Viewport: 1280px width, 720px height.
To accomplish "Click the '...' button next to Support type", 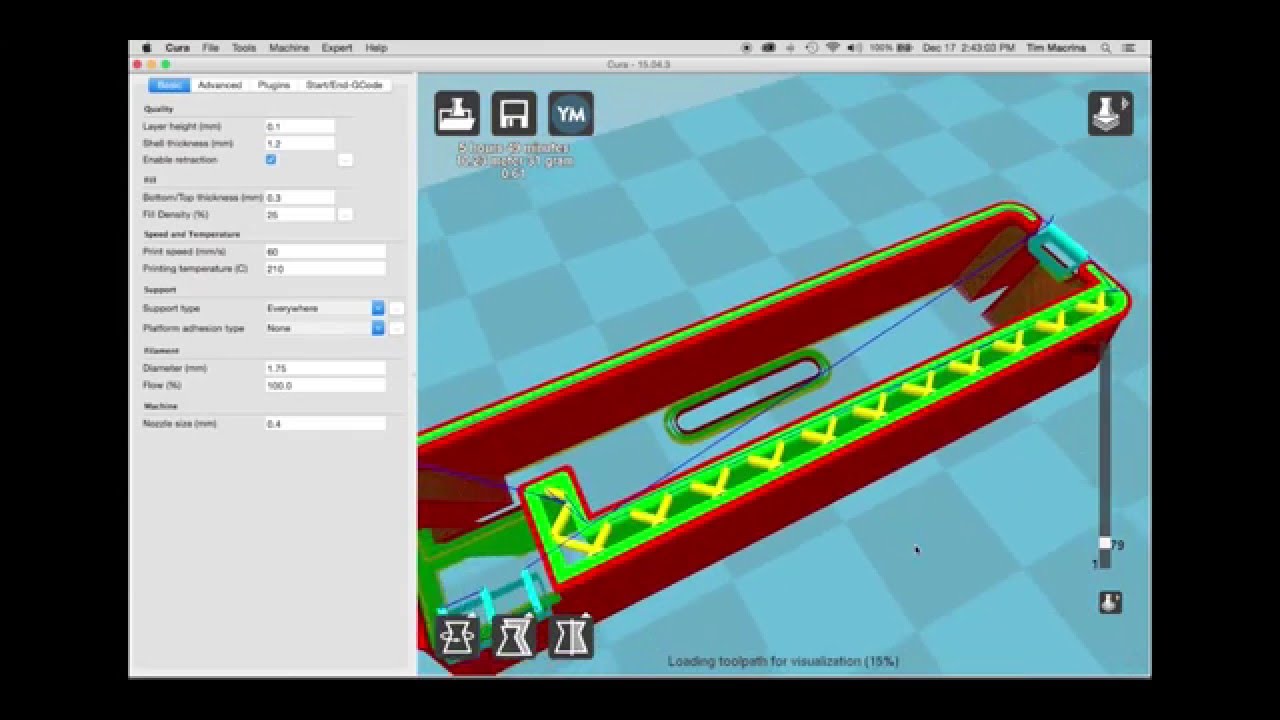I will [397, 308].
